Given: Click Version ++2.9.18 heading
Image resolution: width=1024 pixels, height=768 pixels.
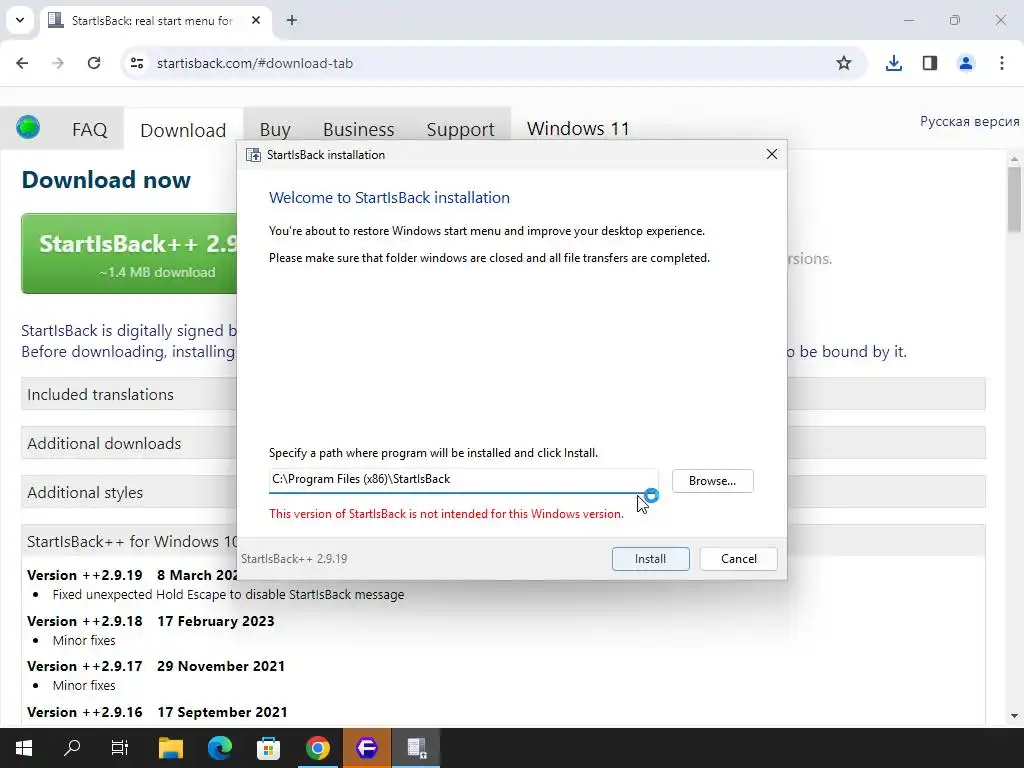Looking at the screenshot, I should click(85, 621).
